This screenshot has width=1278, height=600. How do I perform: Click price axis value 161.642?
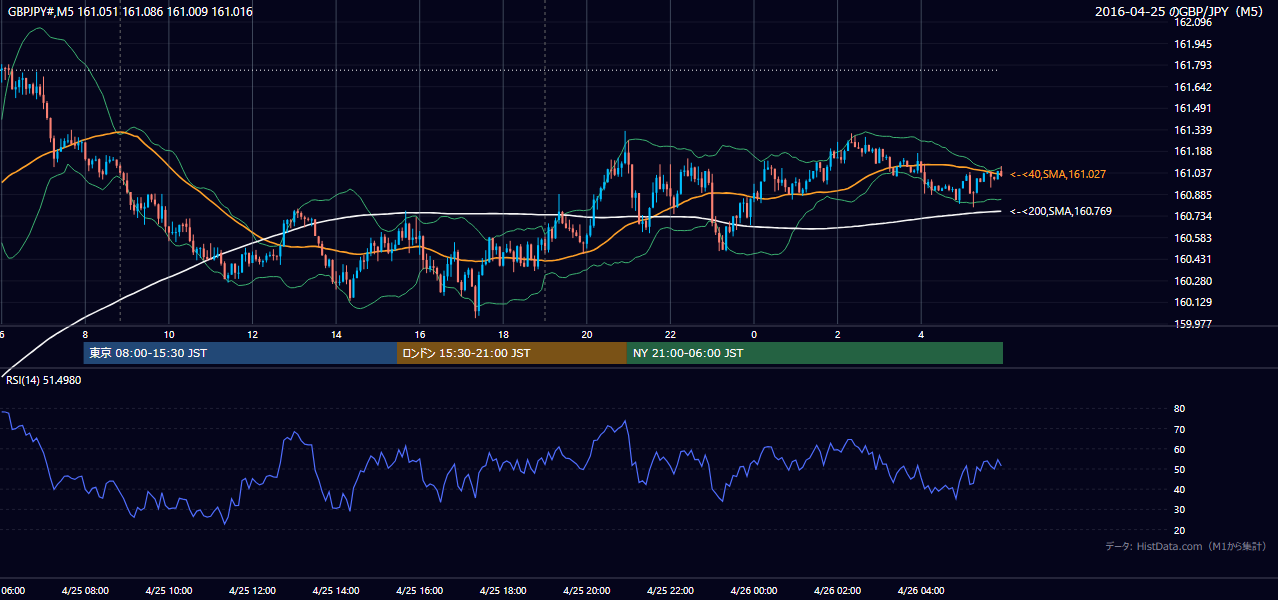1193,87
